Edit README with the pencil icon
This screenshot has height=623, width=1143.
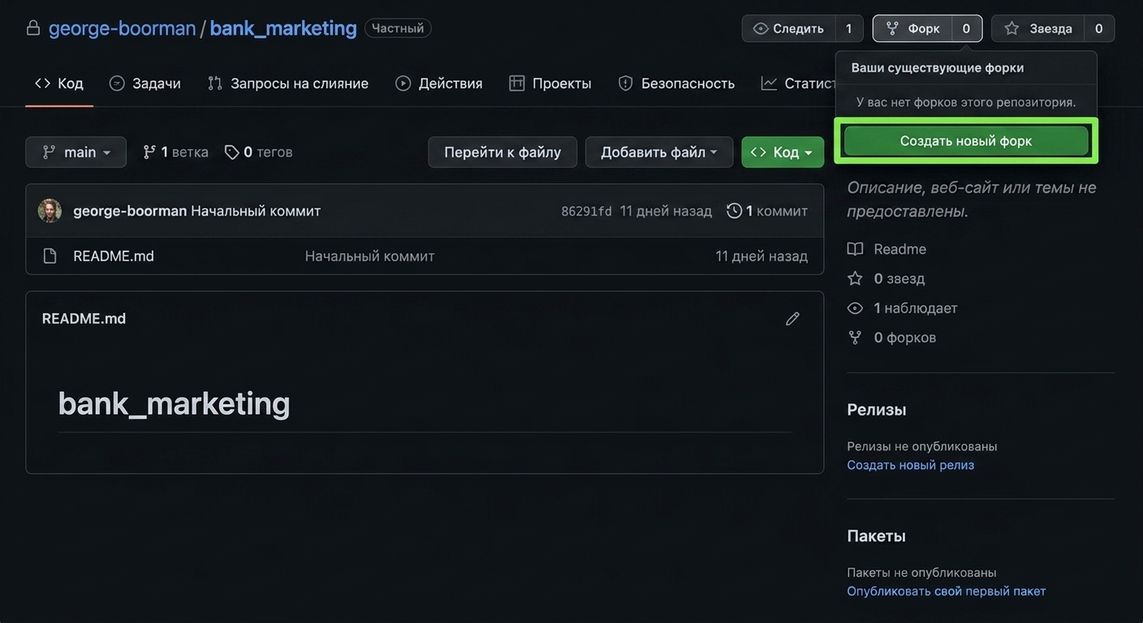[x=792, y=319]
